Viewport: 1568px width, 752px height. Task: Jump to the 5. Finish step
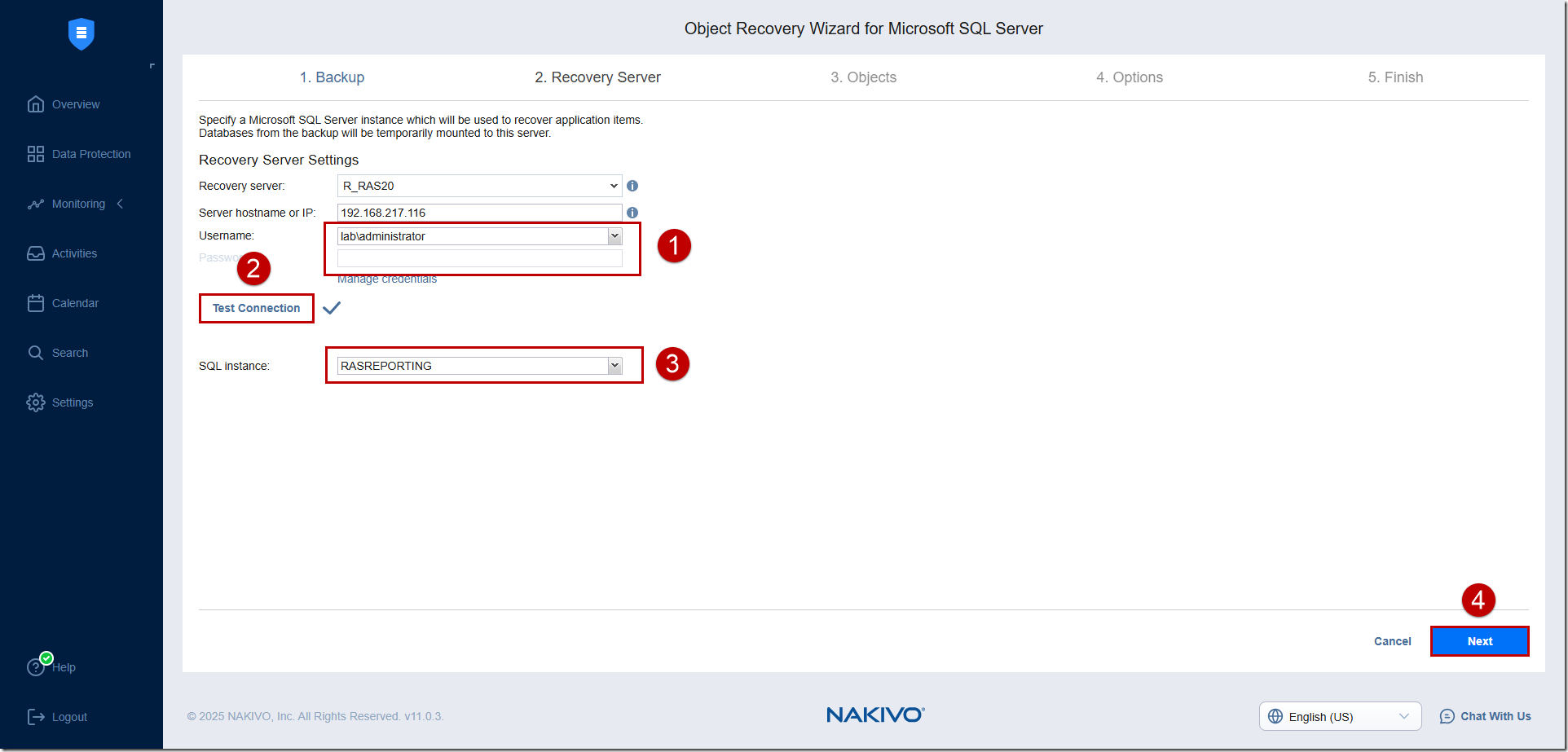1395,77
